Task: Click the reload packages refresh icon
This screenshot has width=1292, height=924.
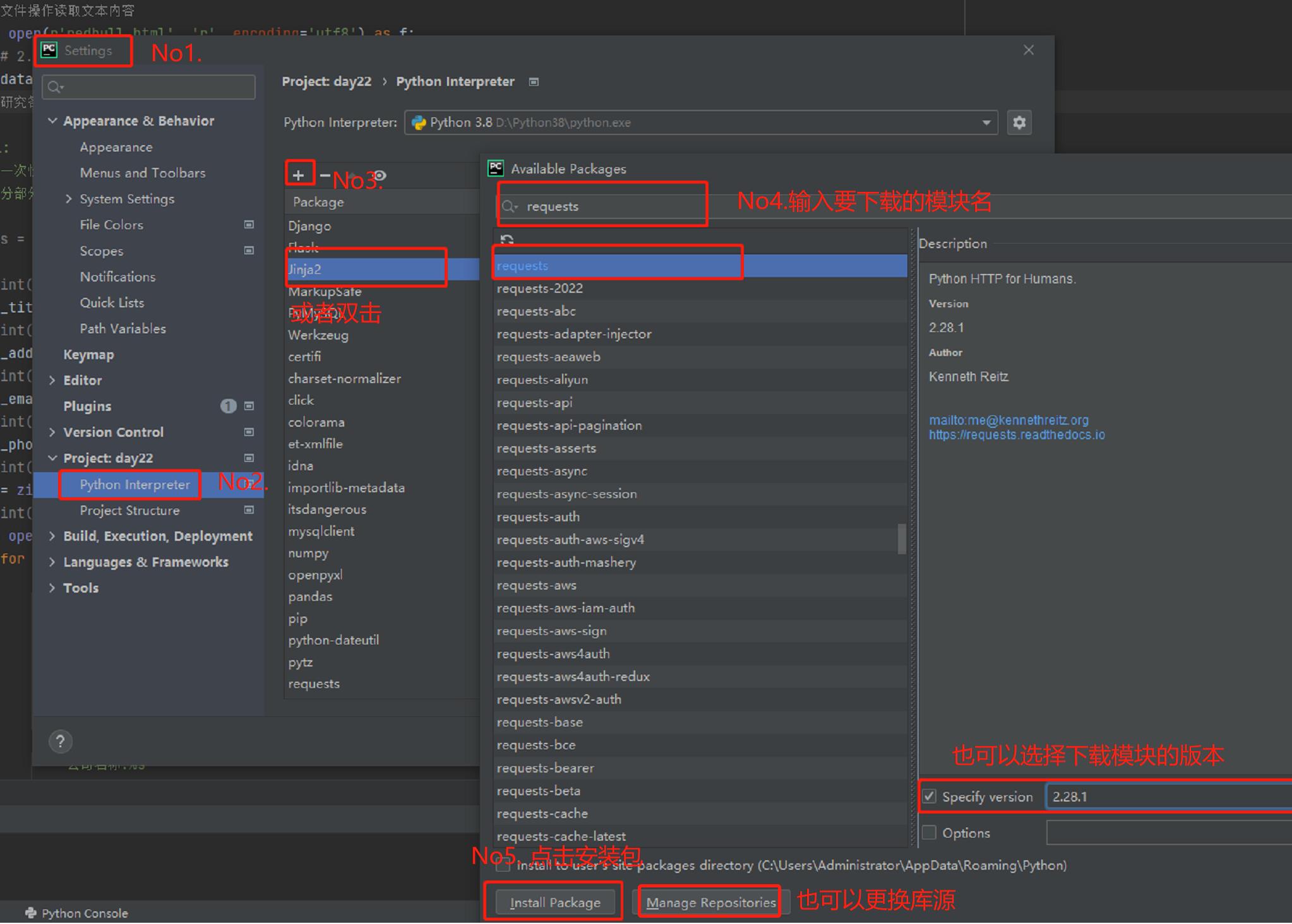Action: point(506,240)
